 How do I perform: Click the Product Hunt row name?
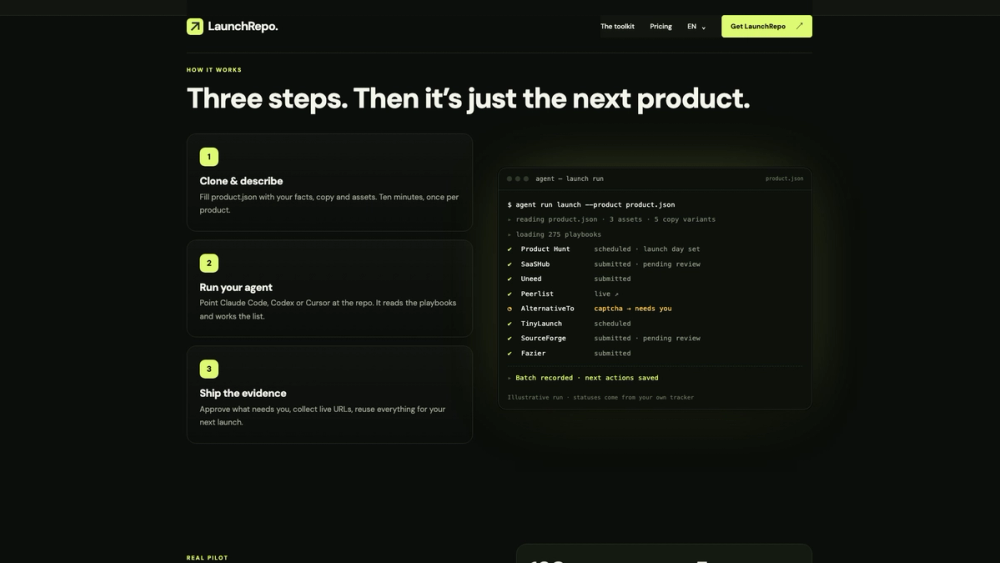545,249
